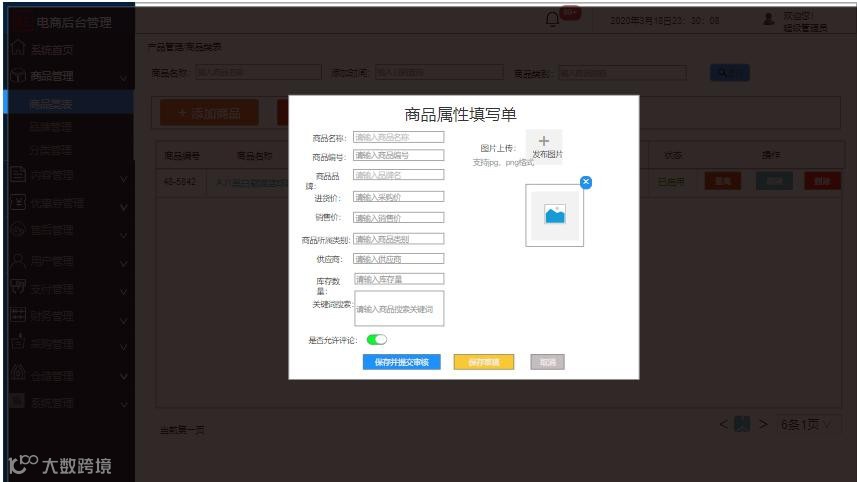857x482 pixels.
Task: Focus the 进货价 input field
Action: (398, 197)
